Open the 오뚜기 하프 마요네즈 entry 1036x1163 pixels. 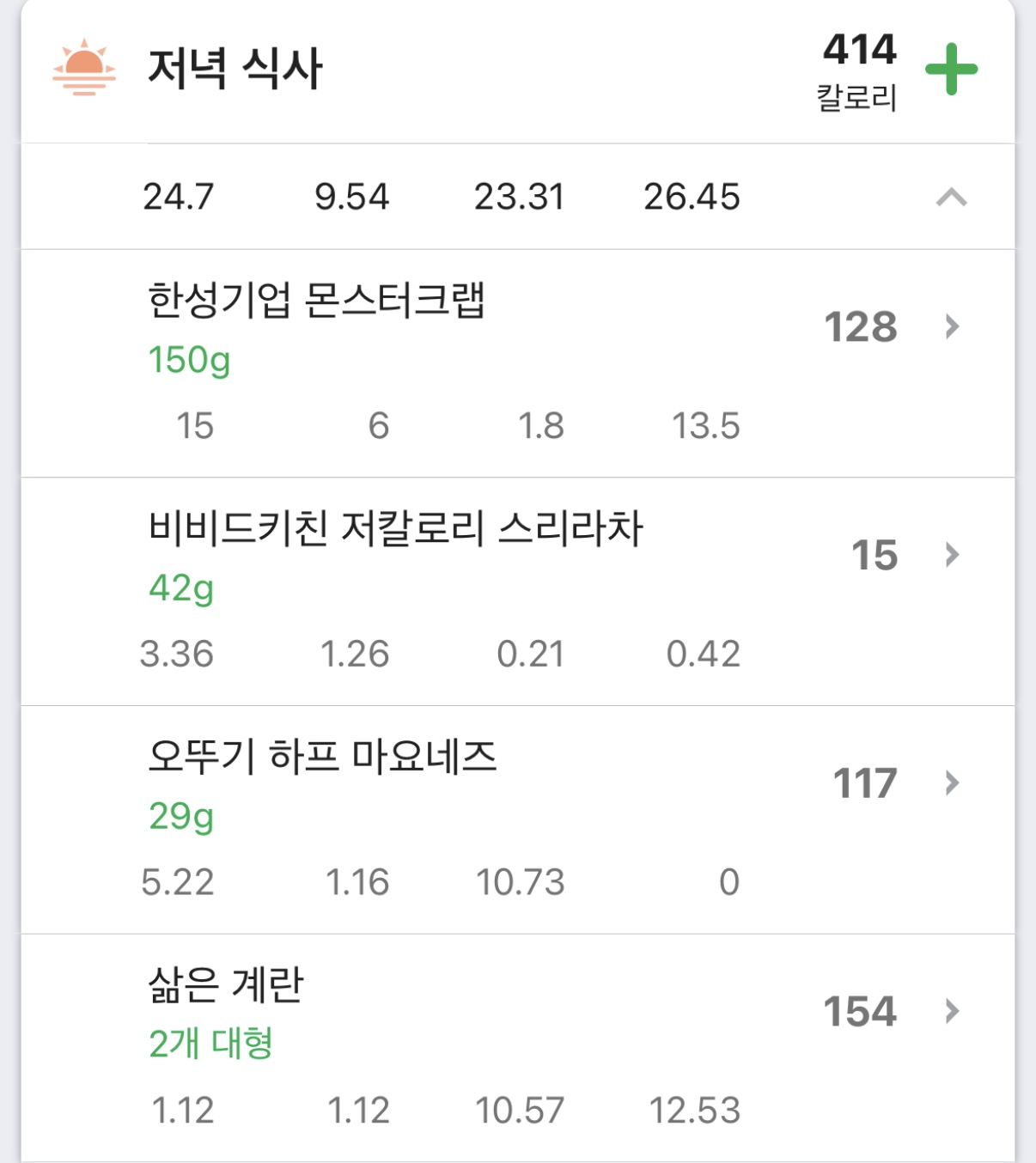[518, 820]
